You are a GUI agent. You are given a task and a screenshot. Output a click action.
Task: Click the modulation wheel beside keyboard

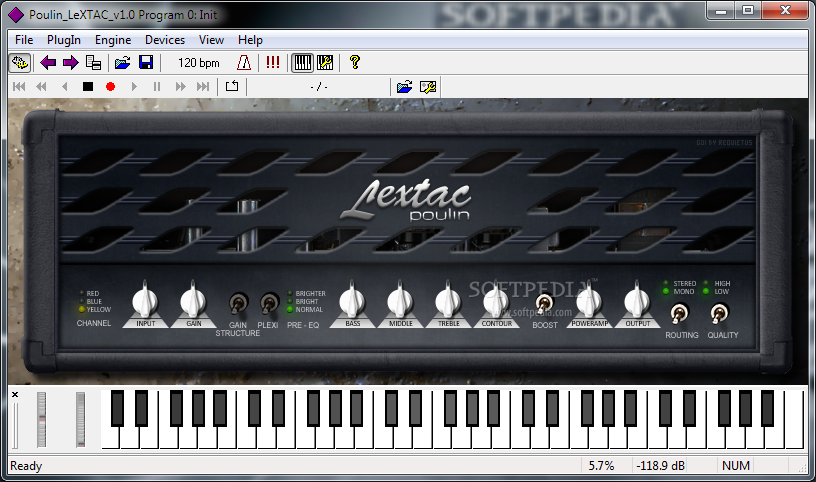[80, 420]
